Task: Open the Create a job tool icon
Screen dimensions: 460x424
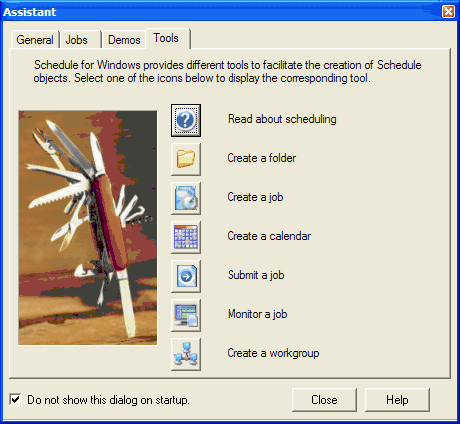Action: 186,198
